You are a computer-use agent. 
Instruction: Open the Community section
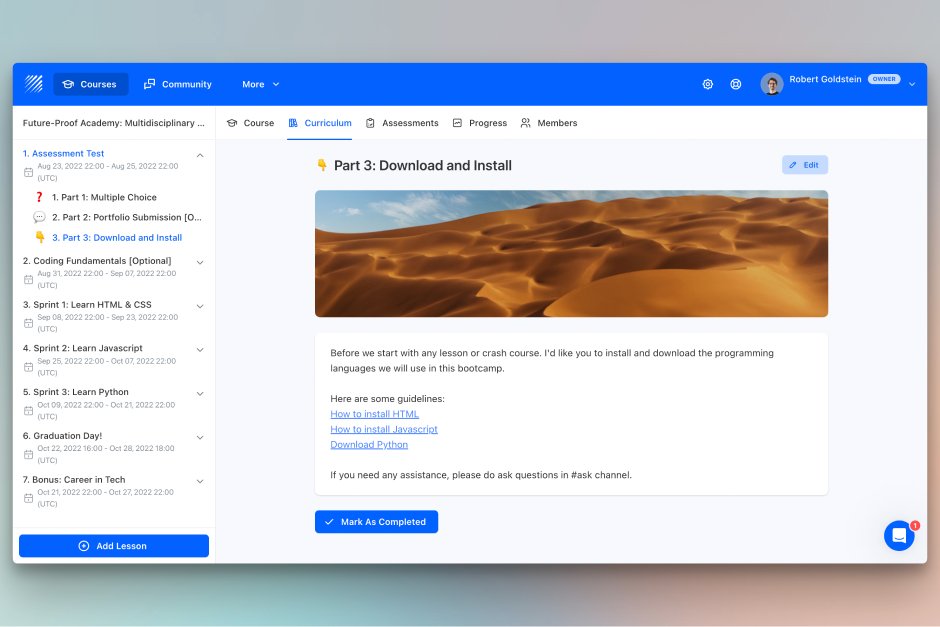click(x=178, y=84)
